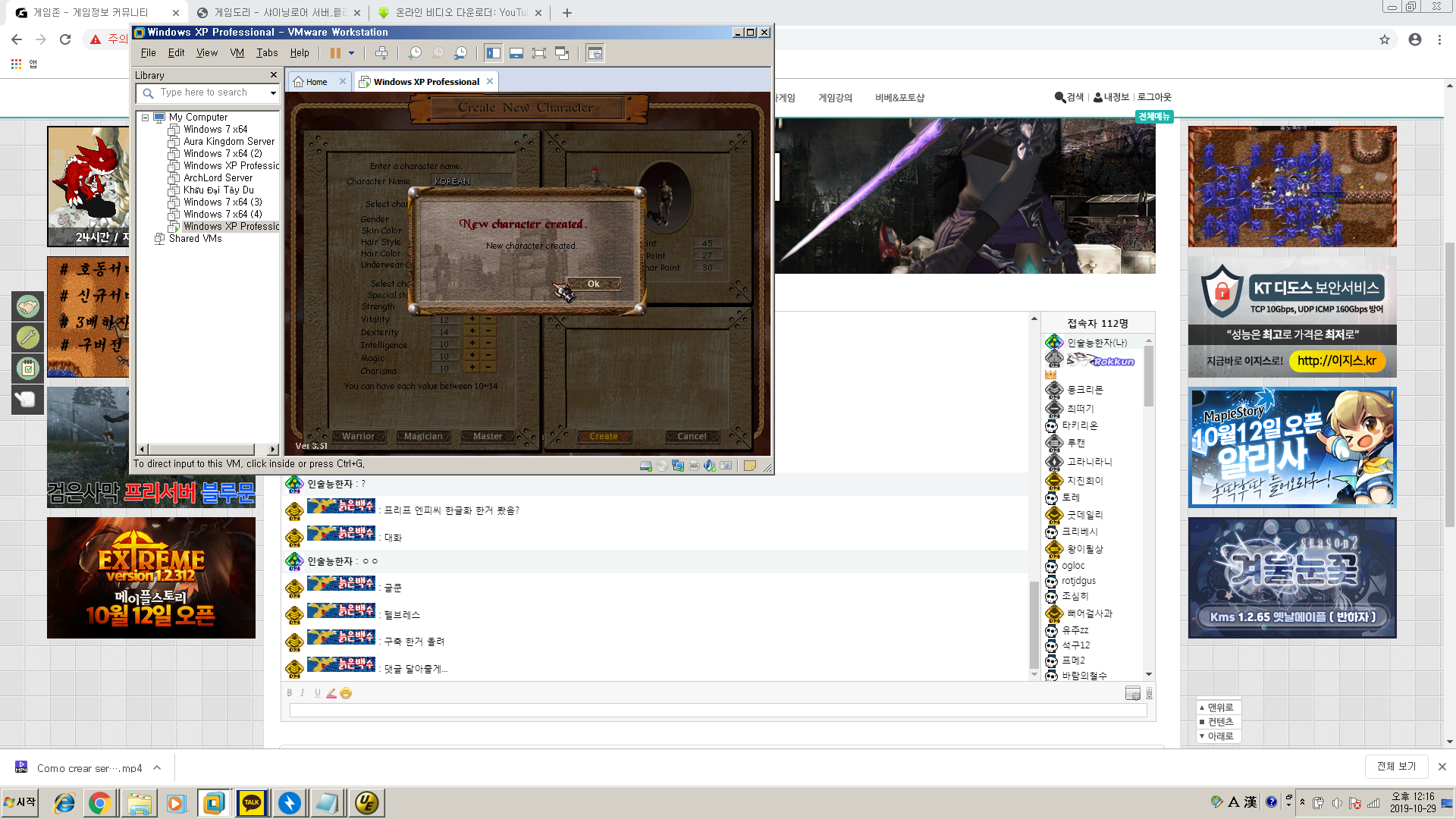1456x819 pixels.
Task: Pause the virtual machine
Action: (335, 53)
